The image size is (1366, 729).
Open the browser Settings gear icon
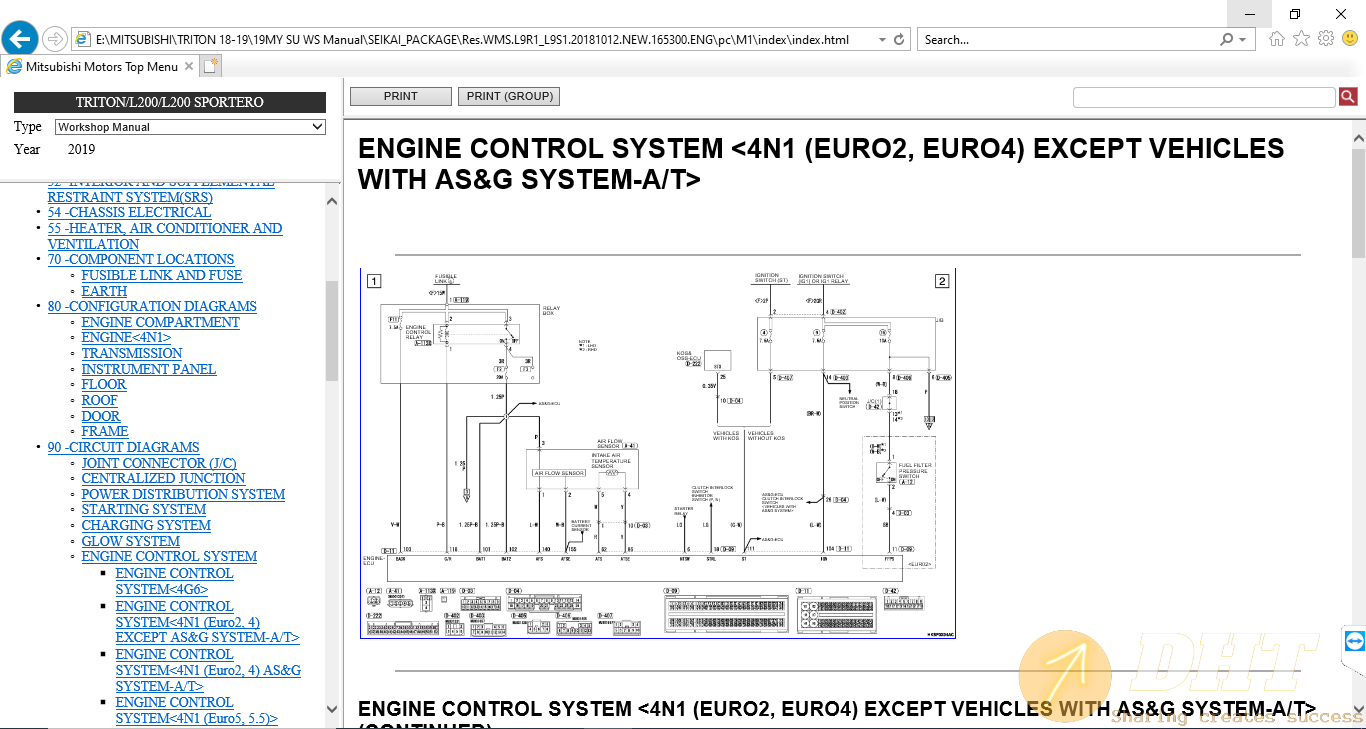(1326, 39)
